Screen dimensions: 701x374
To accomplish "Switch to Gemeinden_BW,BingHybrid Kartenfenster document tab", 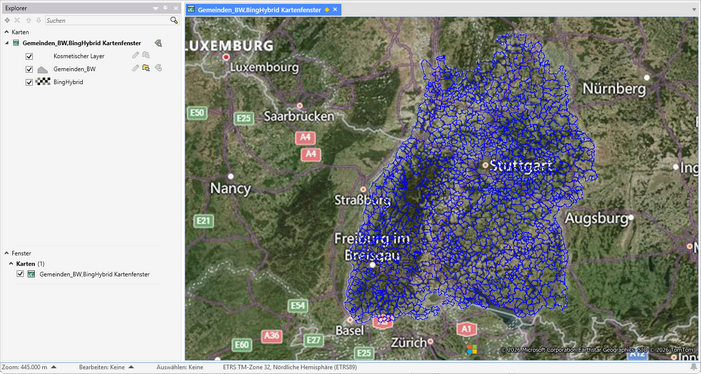I will (x=259, y=9).
